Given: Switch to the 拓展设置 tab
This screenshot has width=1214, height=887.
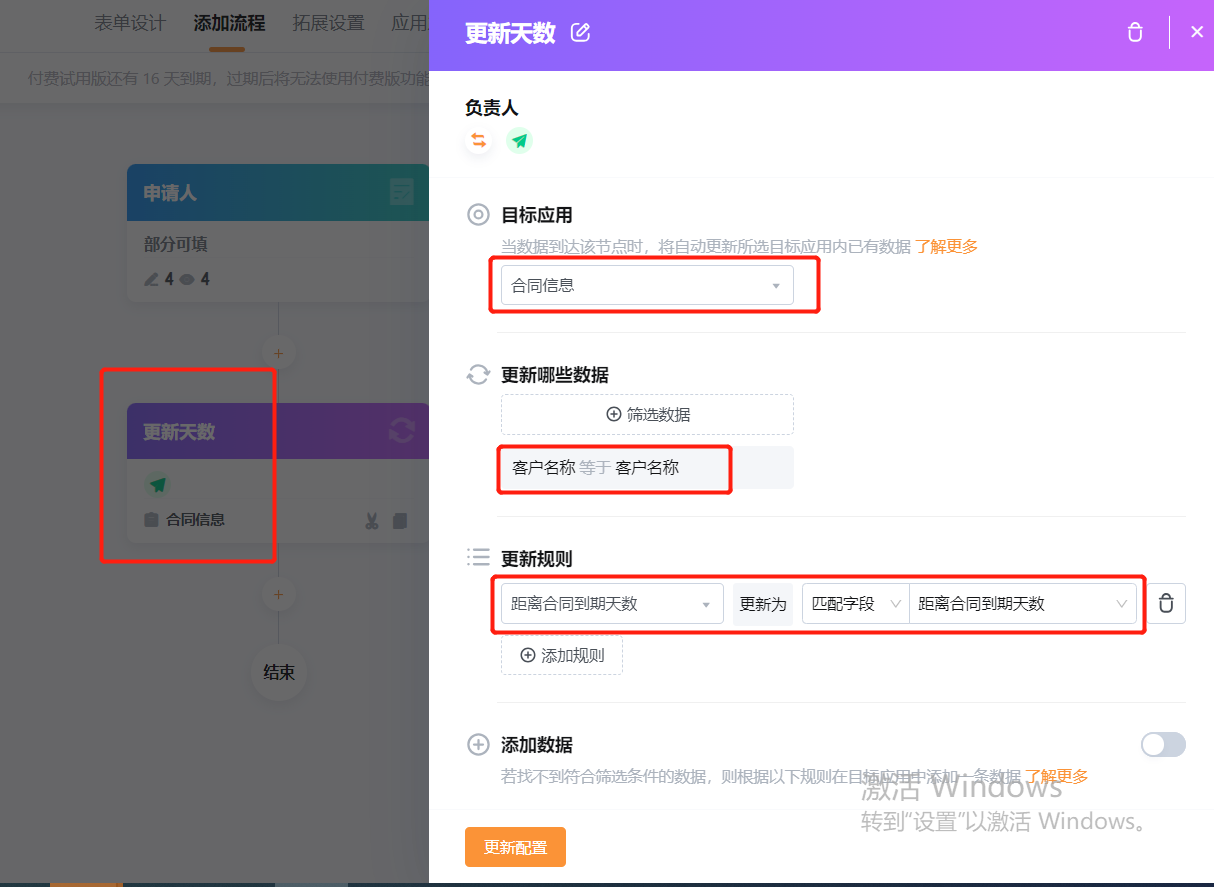Looking at the screenshot, I should point(328,23).
